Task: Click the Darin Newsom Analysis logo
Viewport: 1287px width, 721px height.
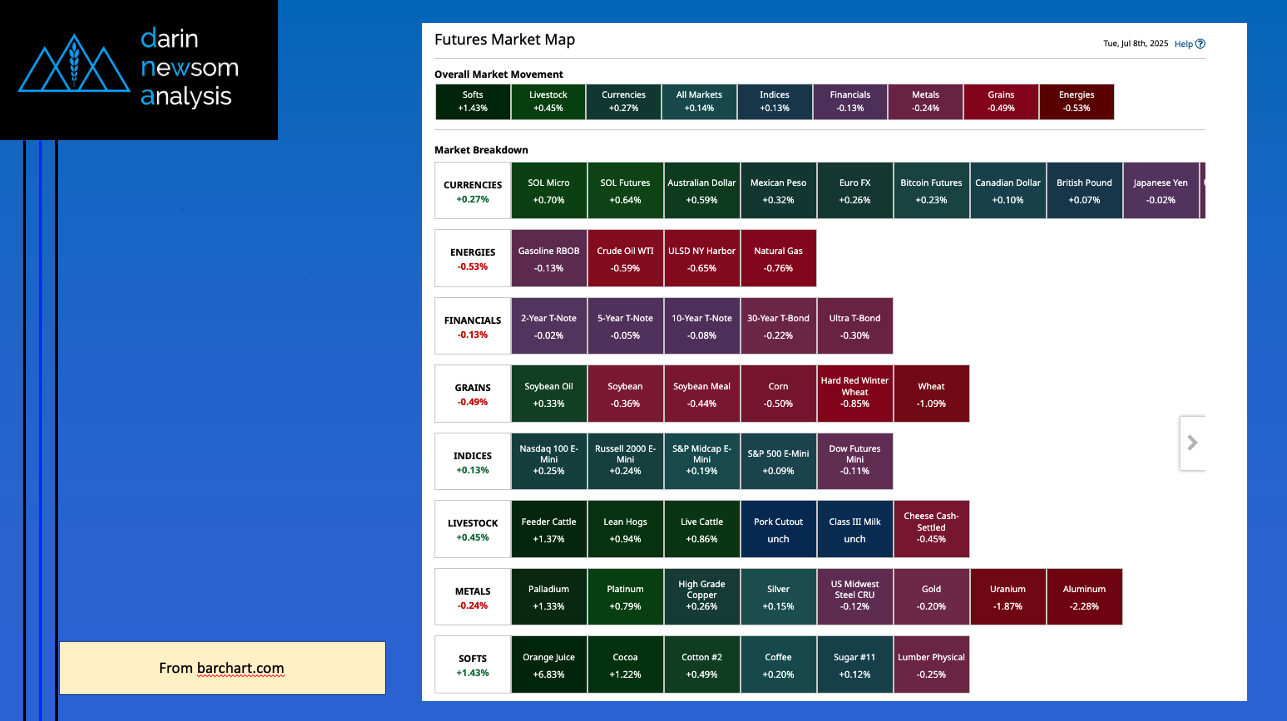Action: pyautogui.click(x=138, y=68)
